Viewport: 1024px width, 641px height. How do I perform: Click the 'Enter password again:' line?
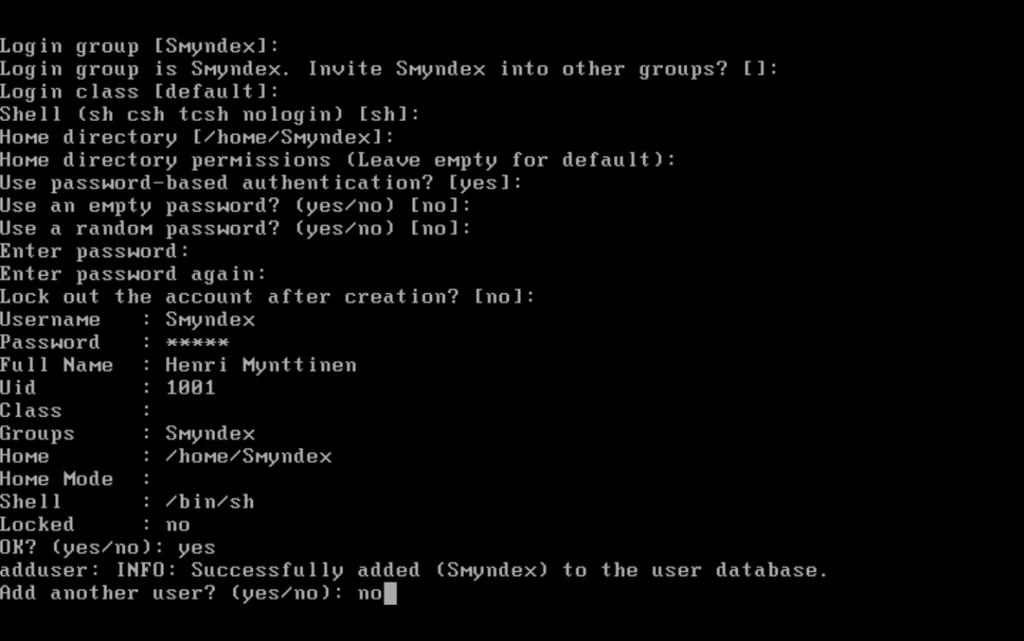(133, 274)
